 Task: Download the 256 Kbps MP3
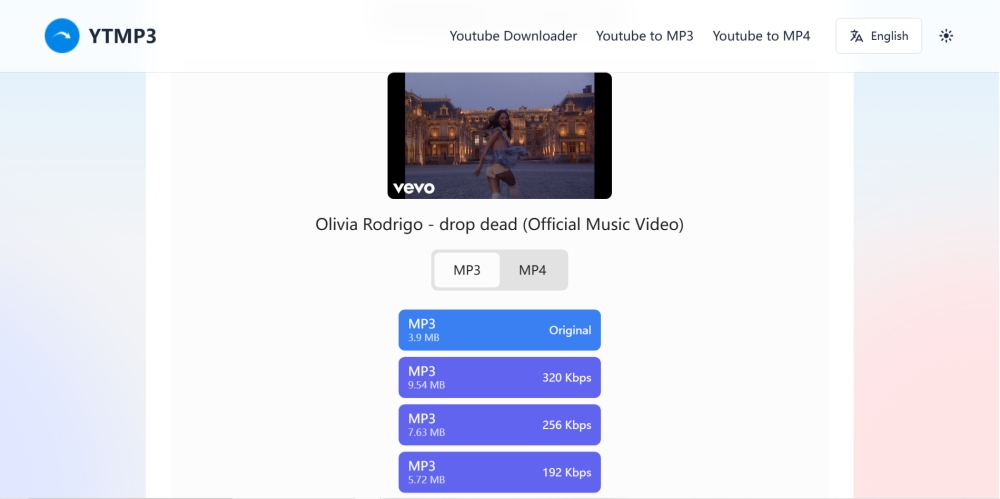(x=499, y=424)
